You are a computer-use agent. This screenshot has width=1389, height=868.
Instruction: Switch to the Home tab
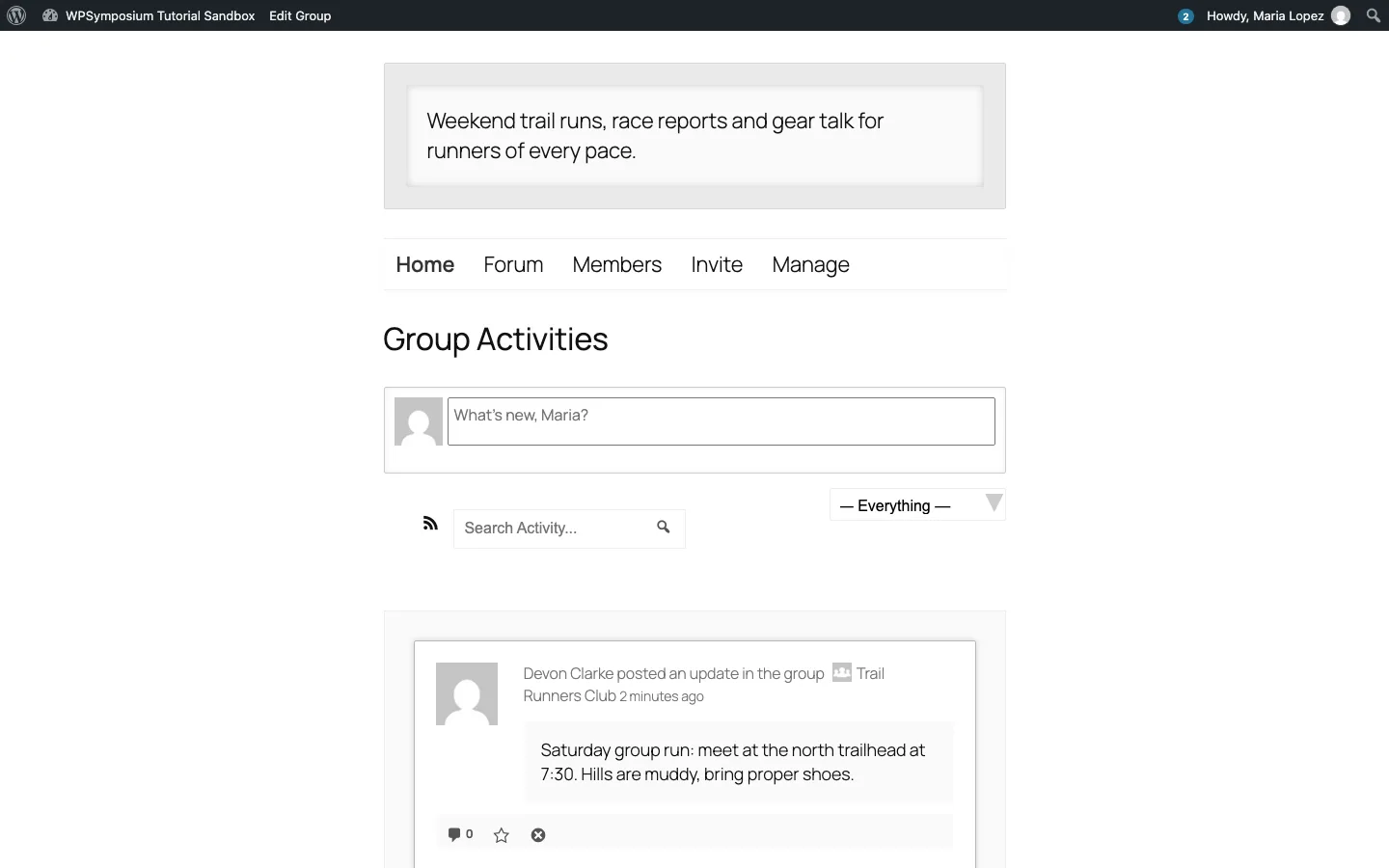point(425,264)
